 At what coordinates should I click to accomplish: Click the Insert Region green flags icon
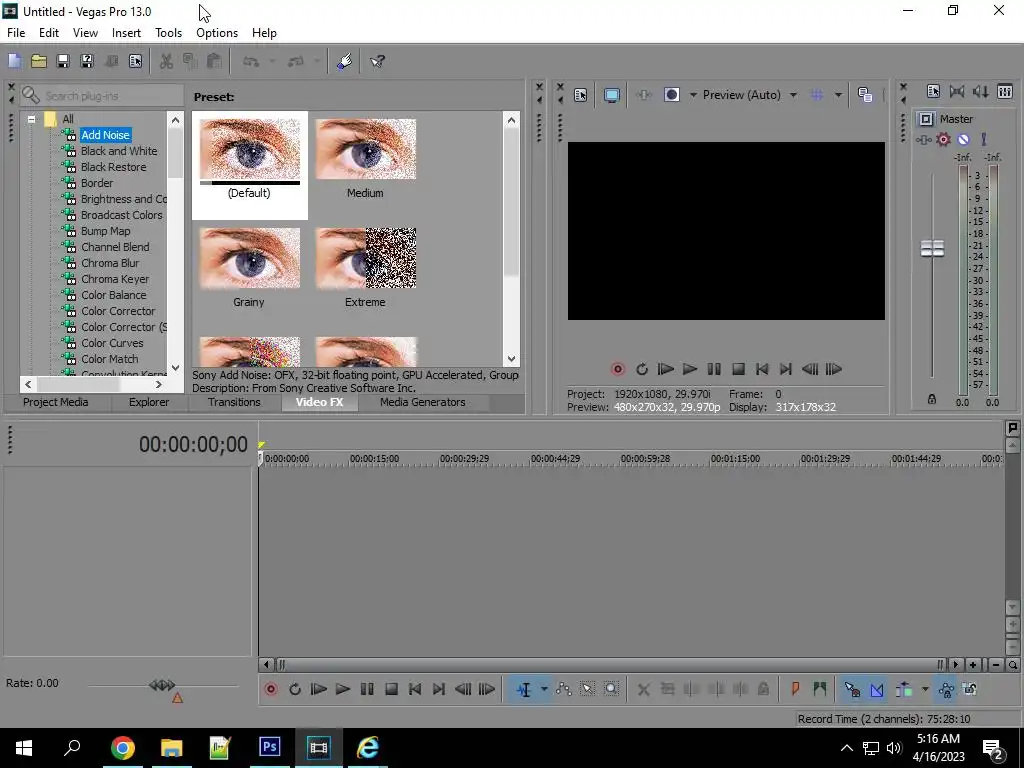pos(820,689)
